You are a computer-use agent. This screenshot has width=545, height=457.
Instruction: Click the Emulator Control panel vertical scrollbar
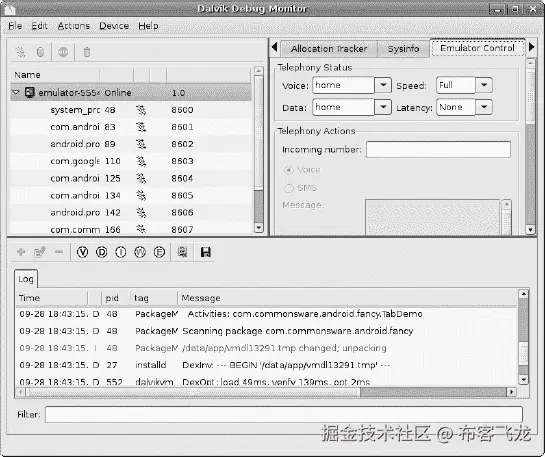click(530, 146)
